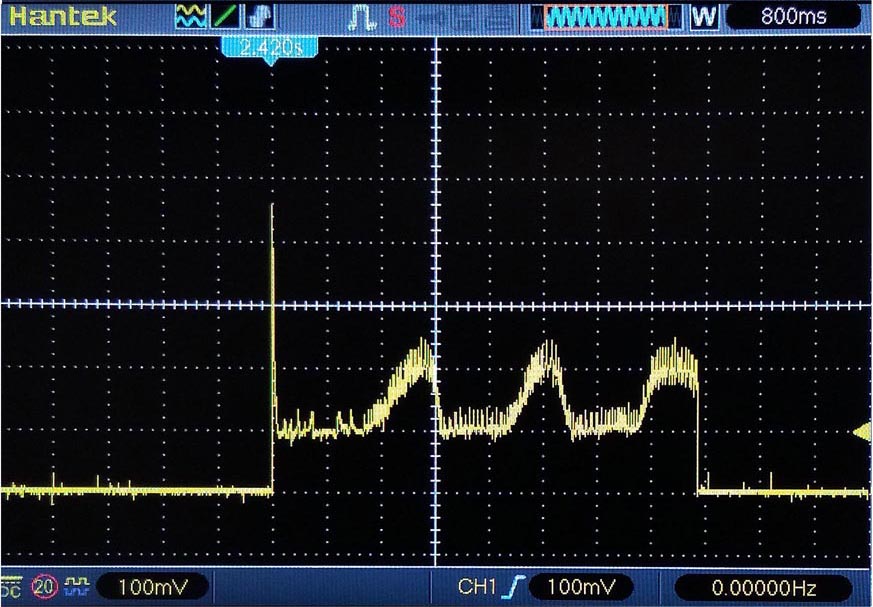Viewport: 873px width, 607px height.
Task: Select the CH1 100mV vertical scale readout
Action: pyautogui.click(x=153, y=587)
